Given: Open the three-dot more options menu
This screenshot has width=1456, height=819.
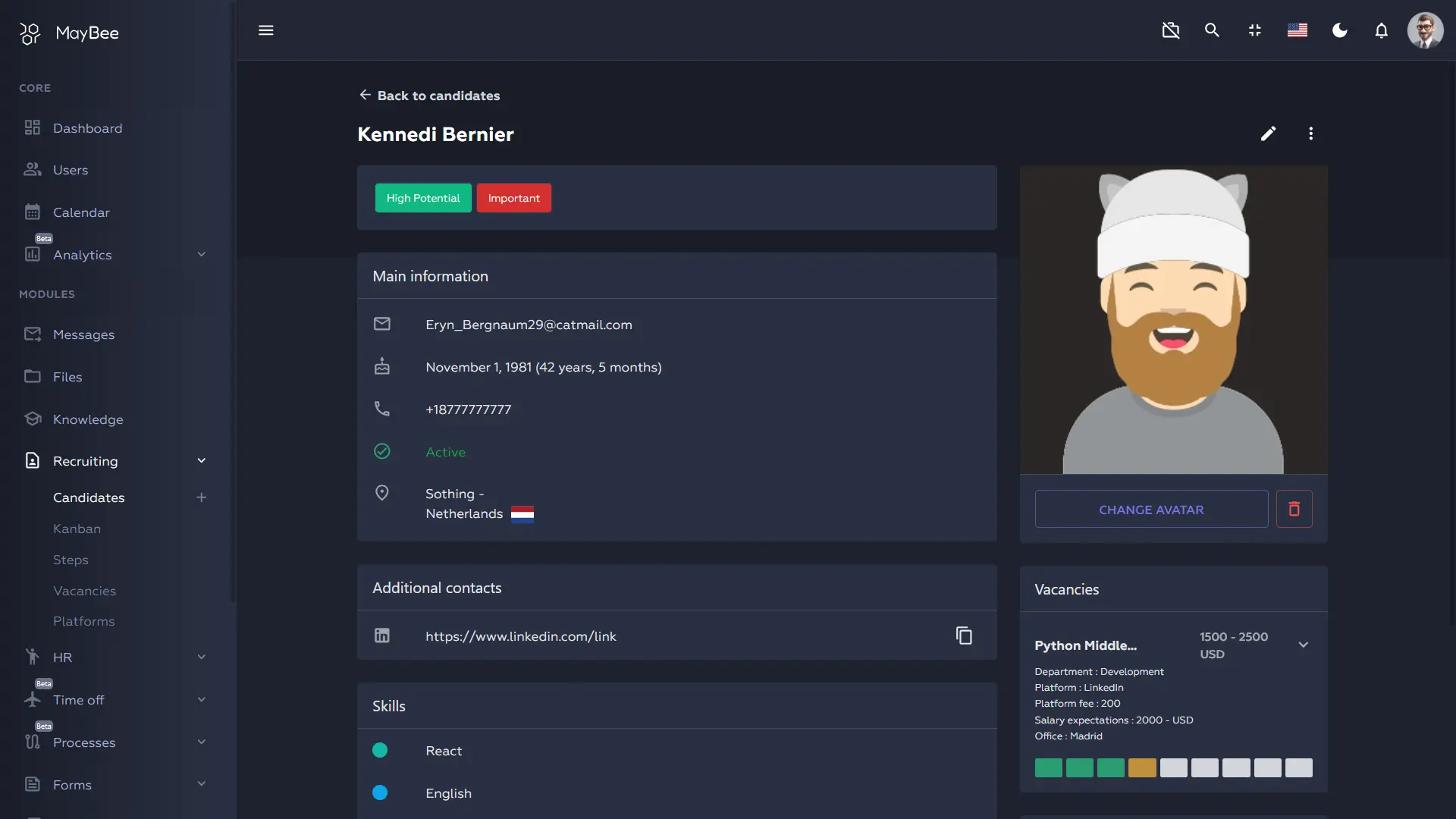Looking at the screenshot, I should 1310,133.
